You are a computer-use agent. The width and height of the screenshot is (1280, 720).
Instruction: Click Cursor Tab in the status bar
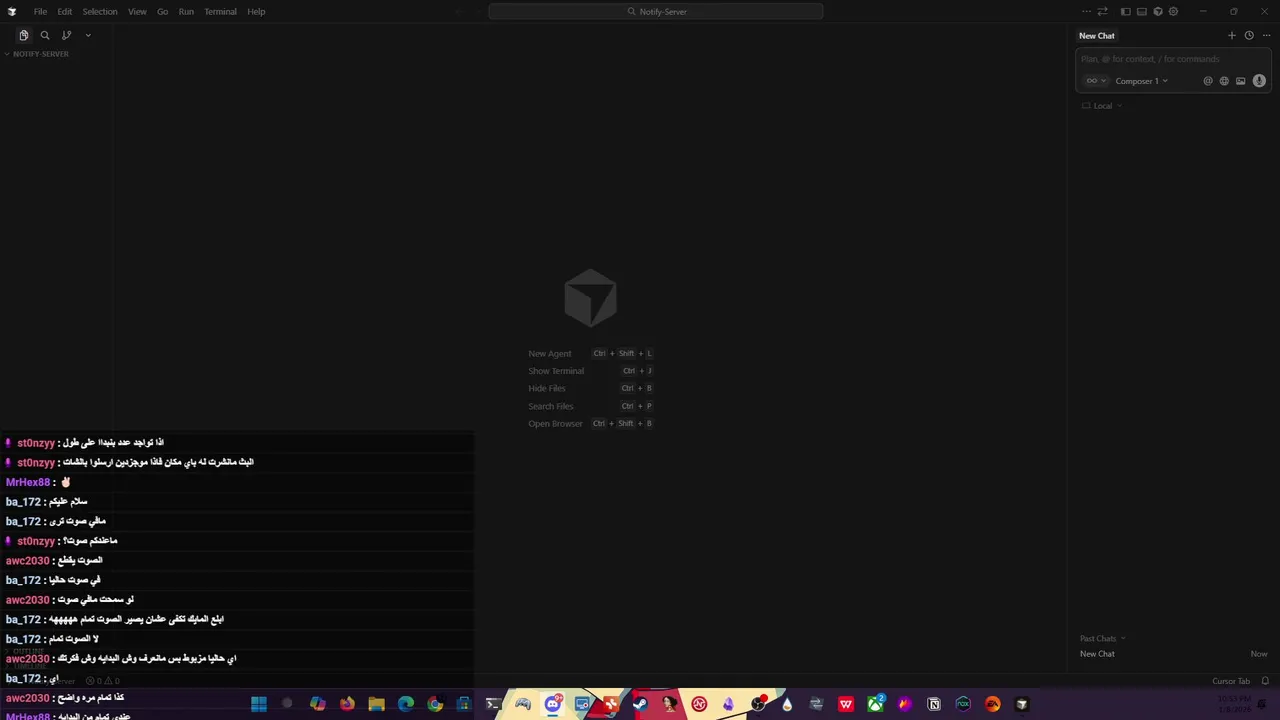click(1231, 681)
